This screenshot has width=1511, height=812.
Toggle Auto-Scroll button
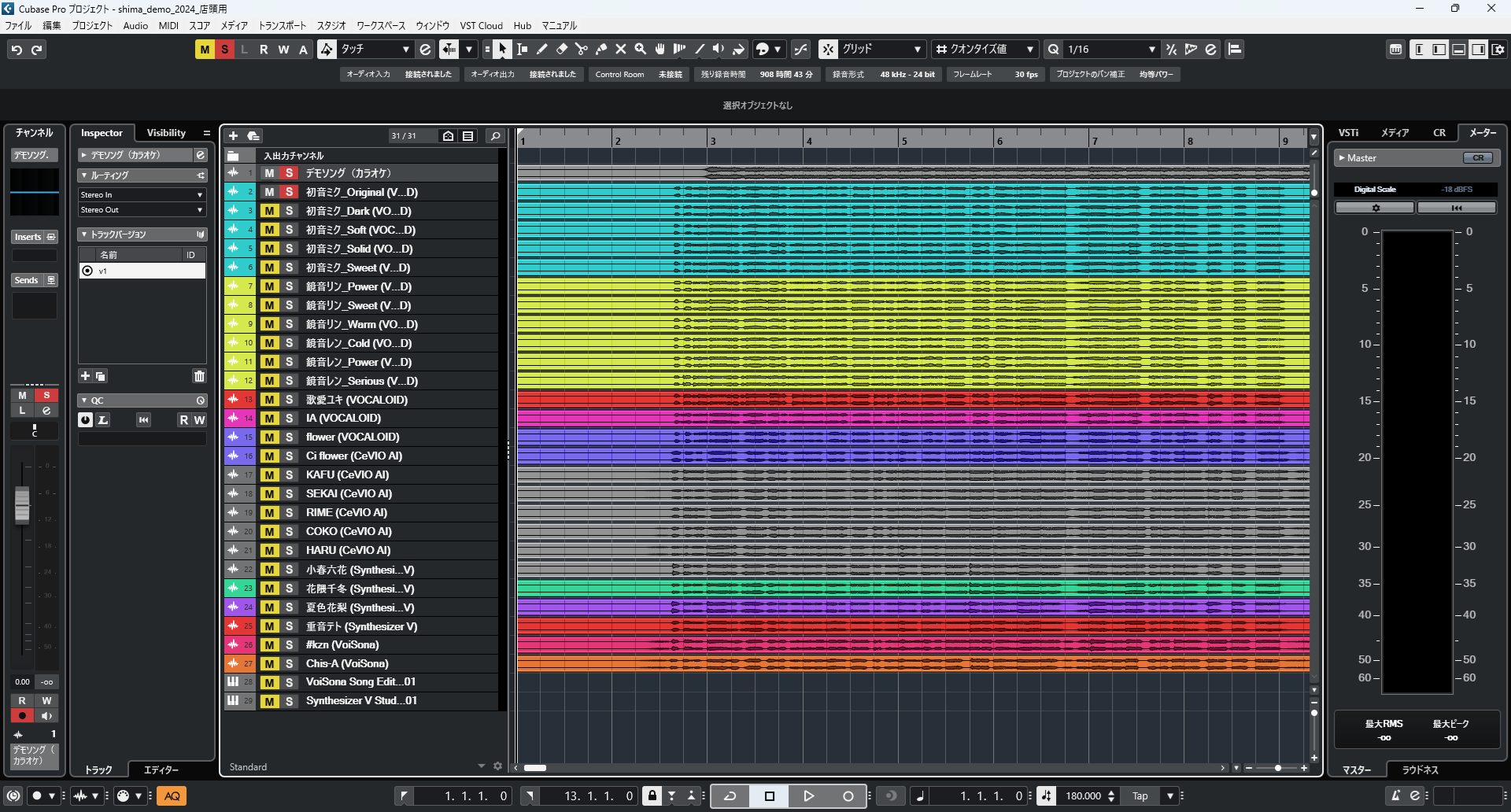[449, 49]
